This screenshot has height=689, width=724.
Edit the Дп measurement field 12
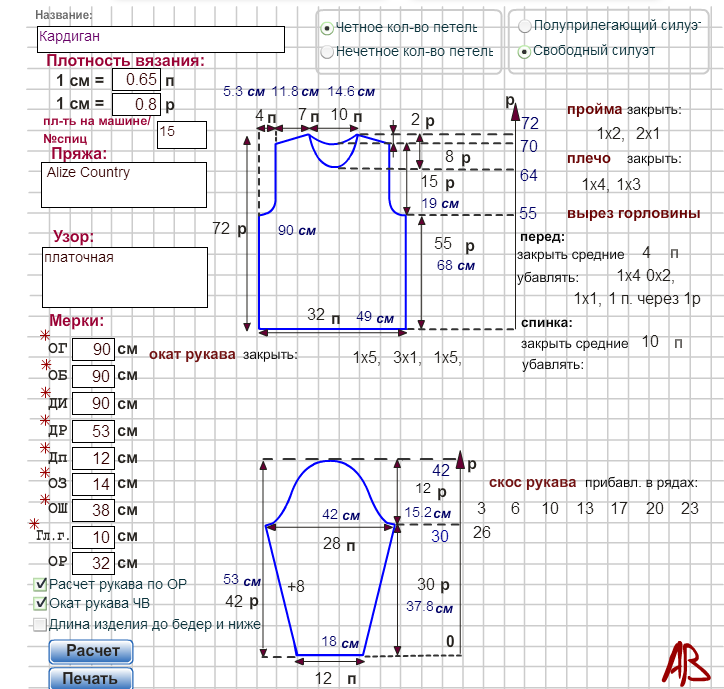click(93, 458)
